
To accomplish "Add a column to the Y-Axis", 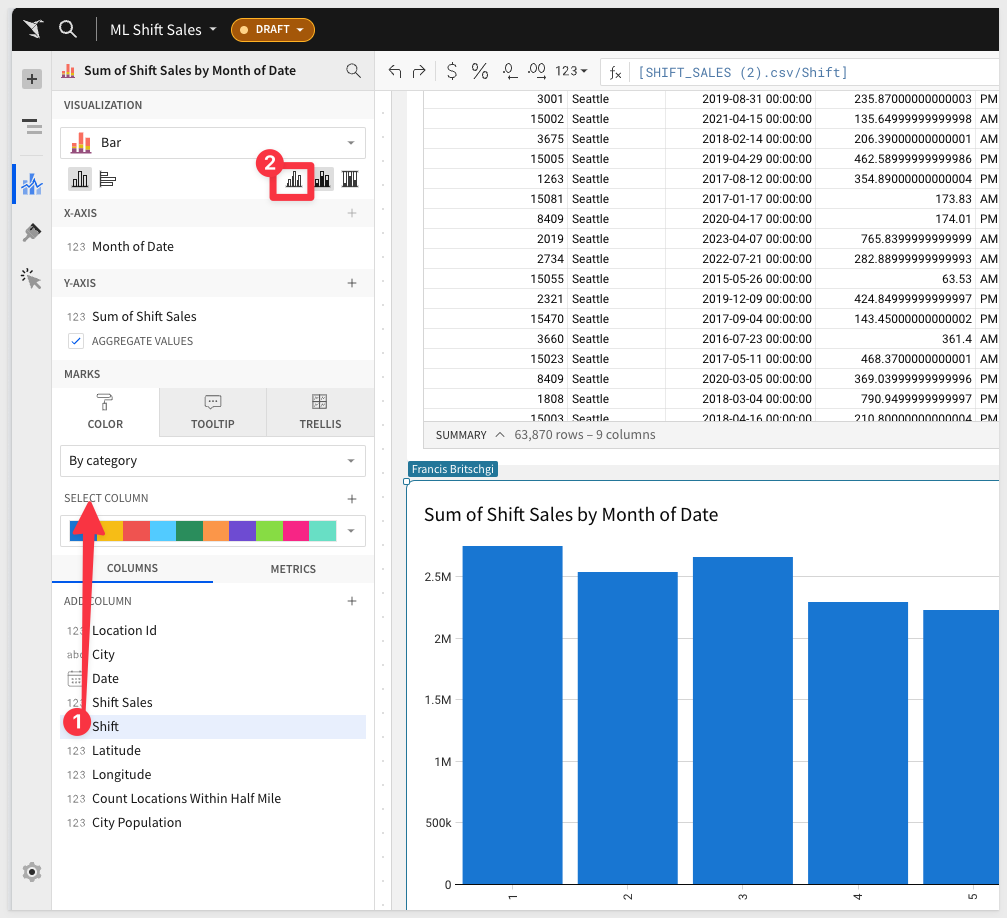I will (x=351, y=284).
